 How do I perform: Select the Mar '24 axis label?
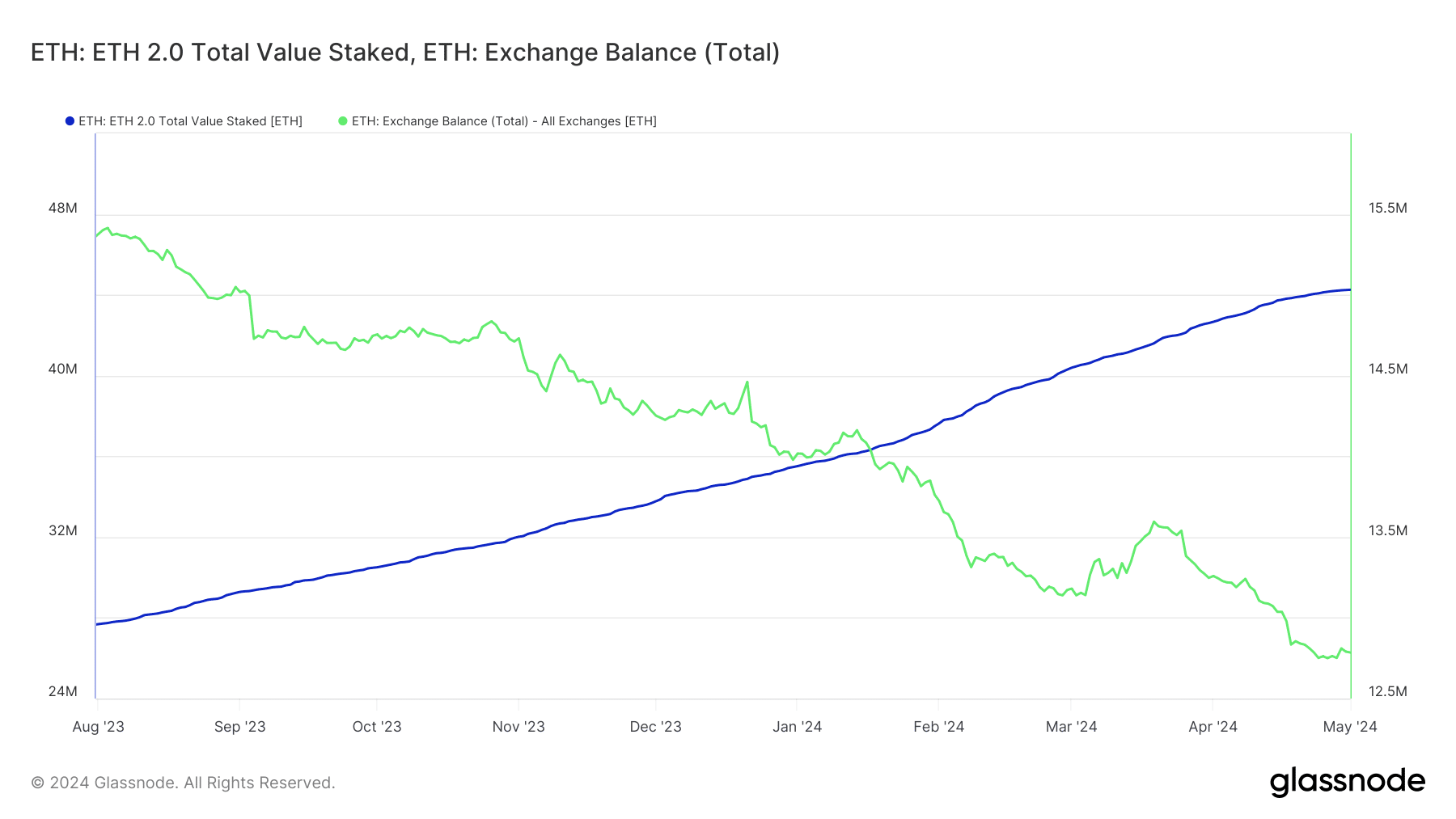[1071, 726]
